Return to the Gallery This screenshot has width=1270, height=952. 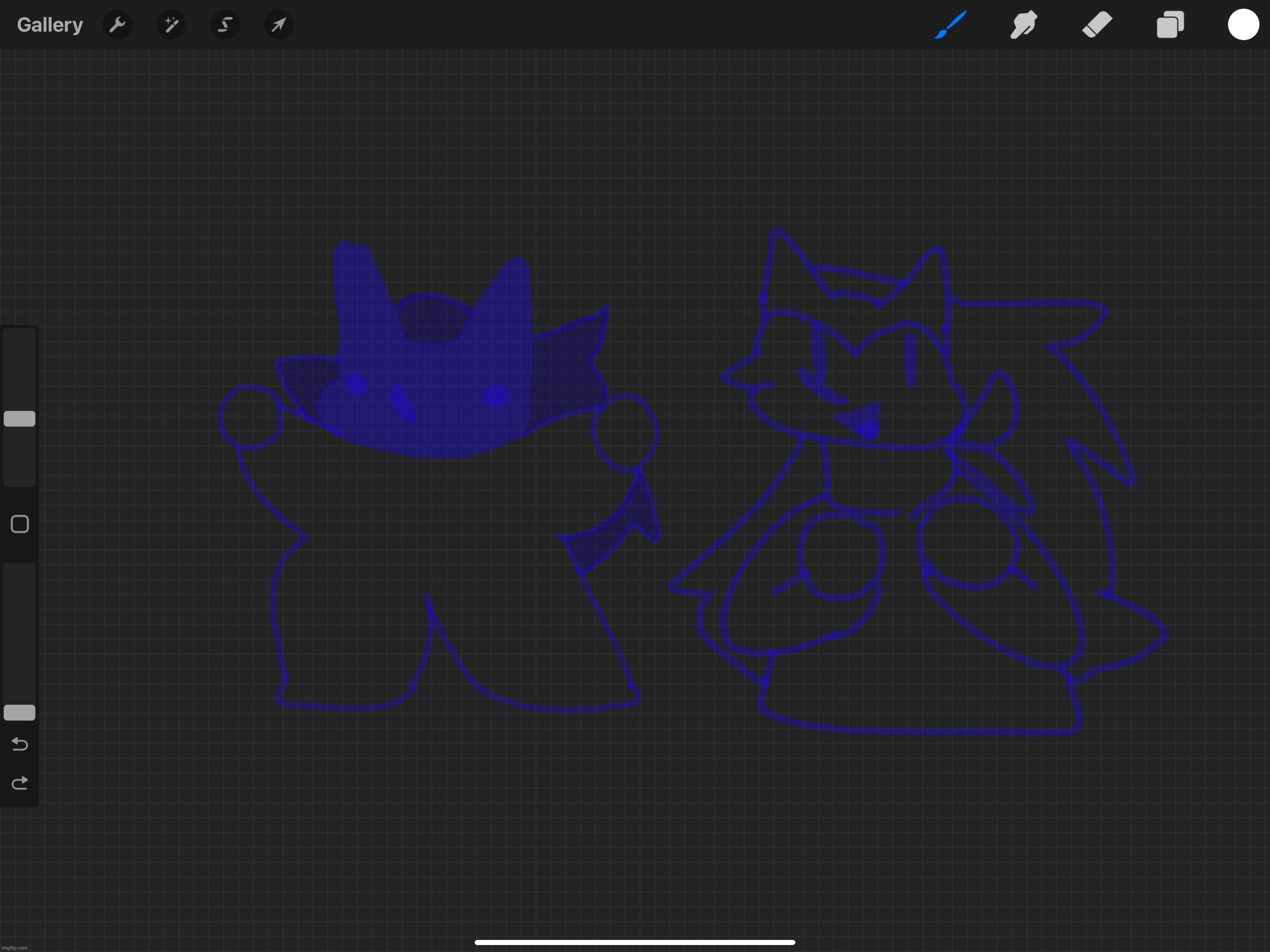pos(50,25)
